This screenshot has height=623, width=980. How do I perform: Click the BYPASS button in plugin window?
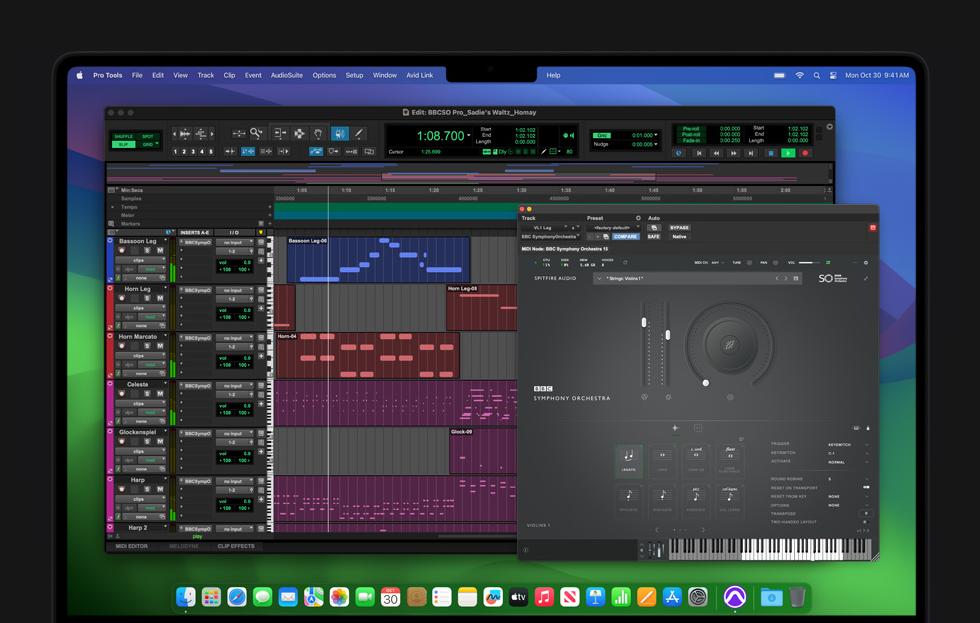point(679,227)
